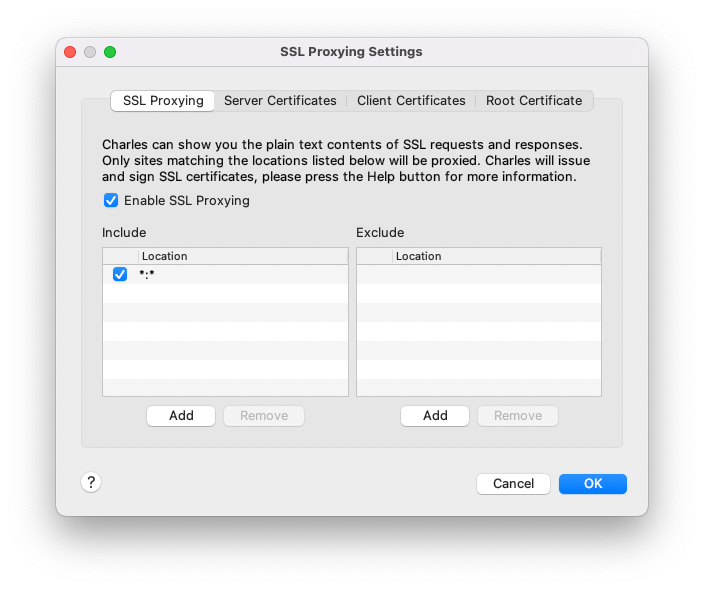Click Add under the Include list
The image size is (704, 590).
181,416
